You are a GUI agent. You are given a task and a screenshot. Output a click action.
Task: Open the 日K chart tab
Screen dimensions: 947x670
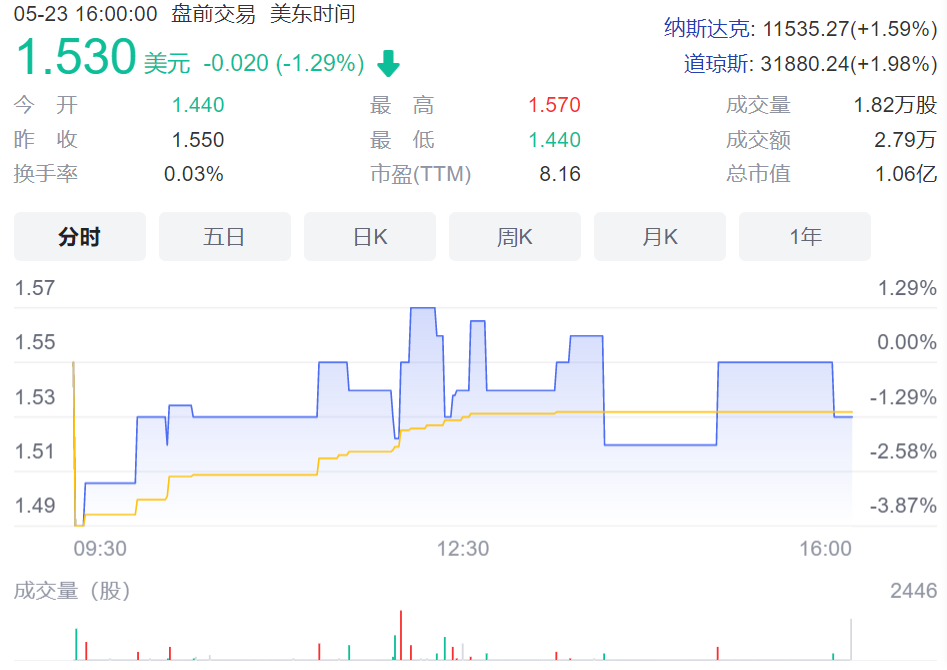coord(370,237)
